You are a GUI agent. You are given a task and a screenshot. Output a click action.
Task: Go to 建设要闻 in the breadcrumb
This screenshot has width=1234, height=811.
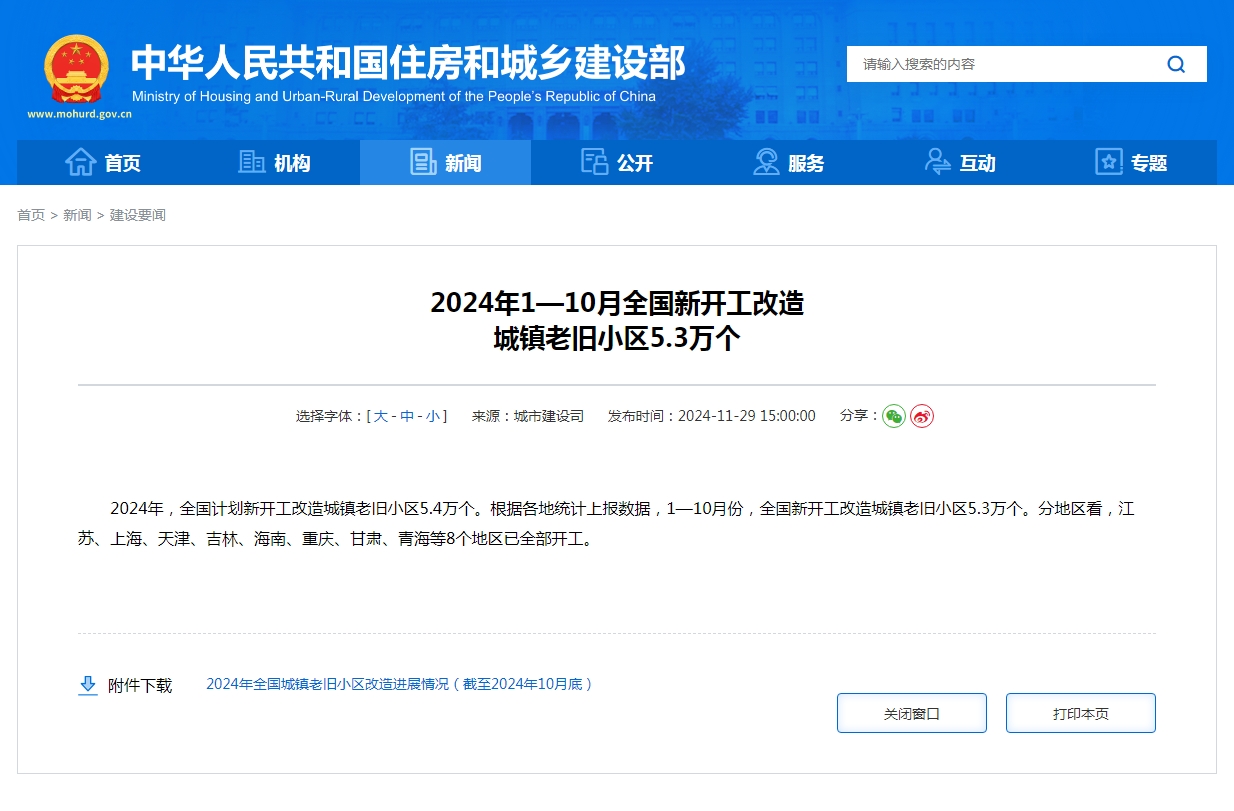point(138,215)
